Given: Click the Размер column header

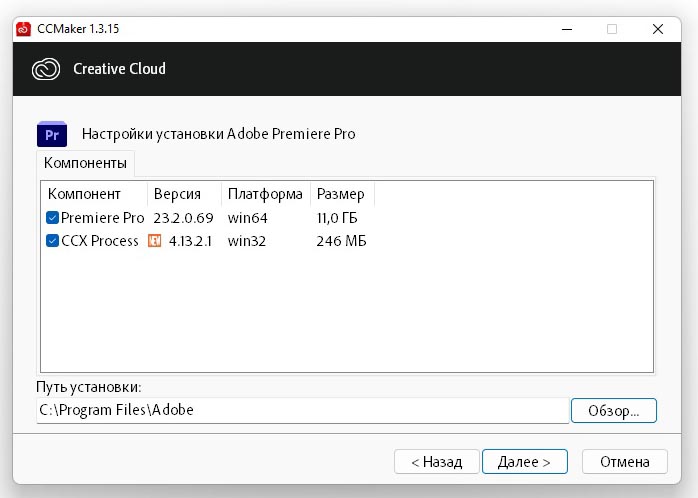Looking at the screenshot, I should (341, 194).
